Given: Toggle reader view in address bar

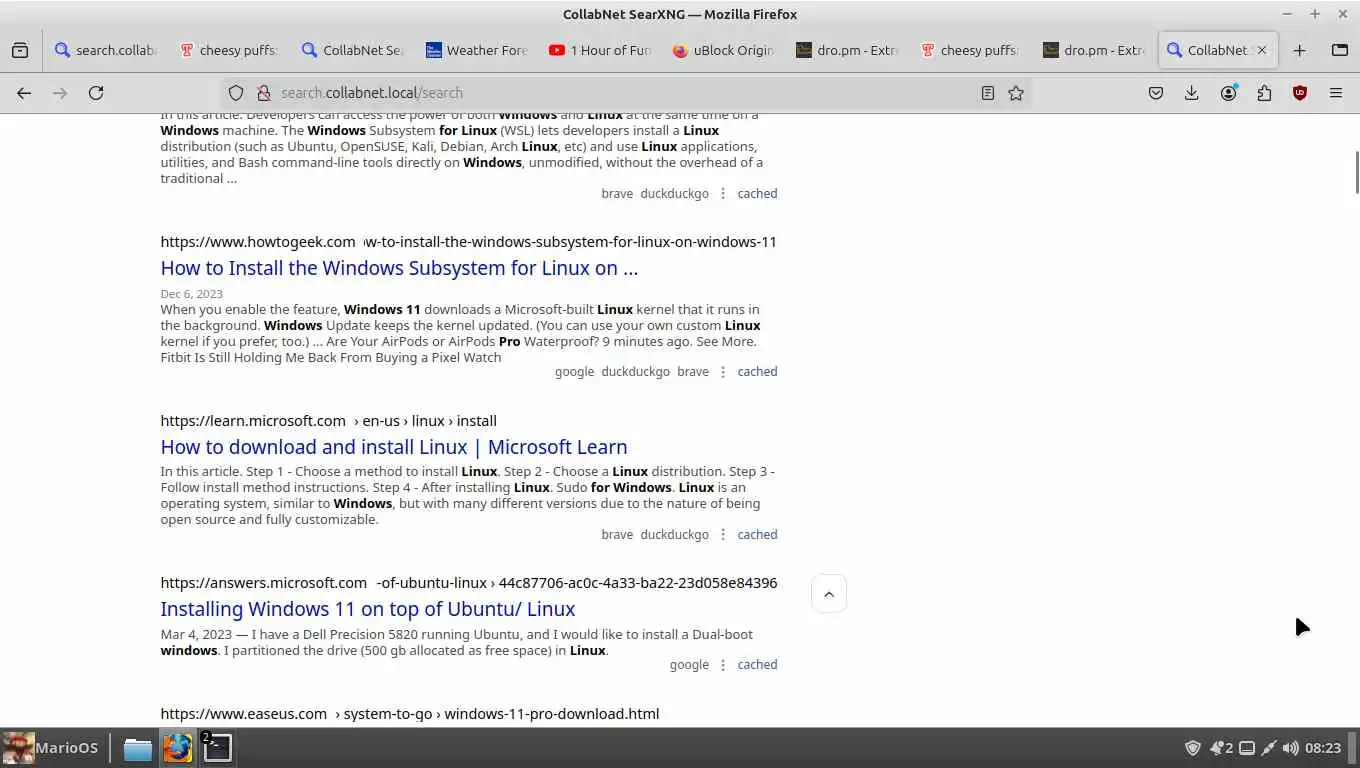Looking at the screenshot, I should [x=987, y=93].
